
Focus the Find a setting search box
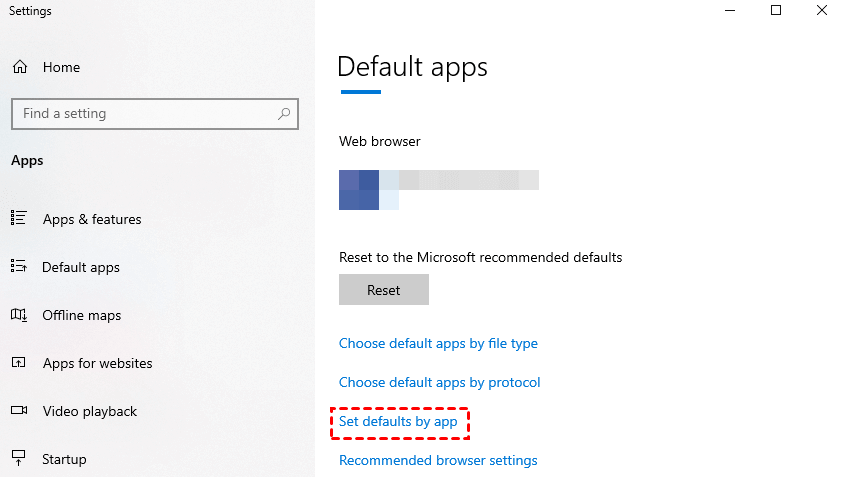click(145, 114)
